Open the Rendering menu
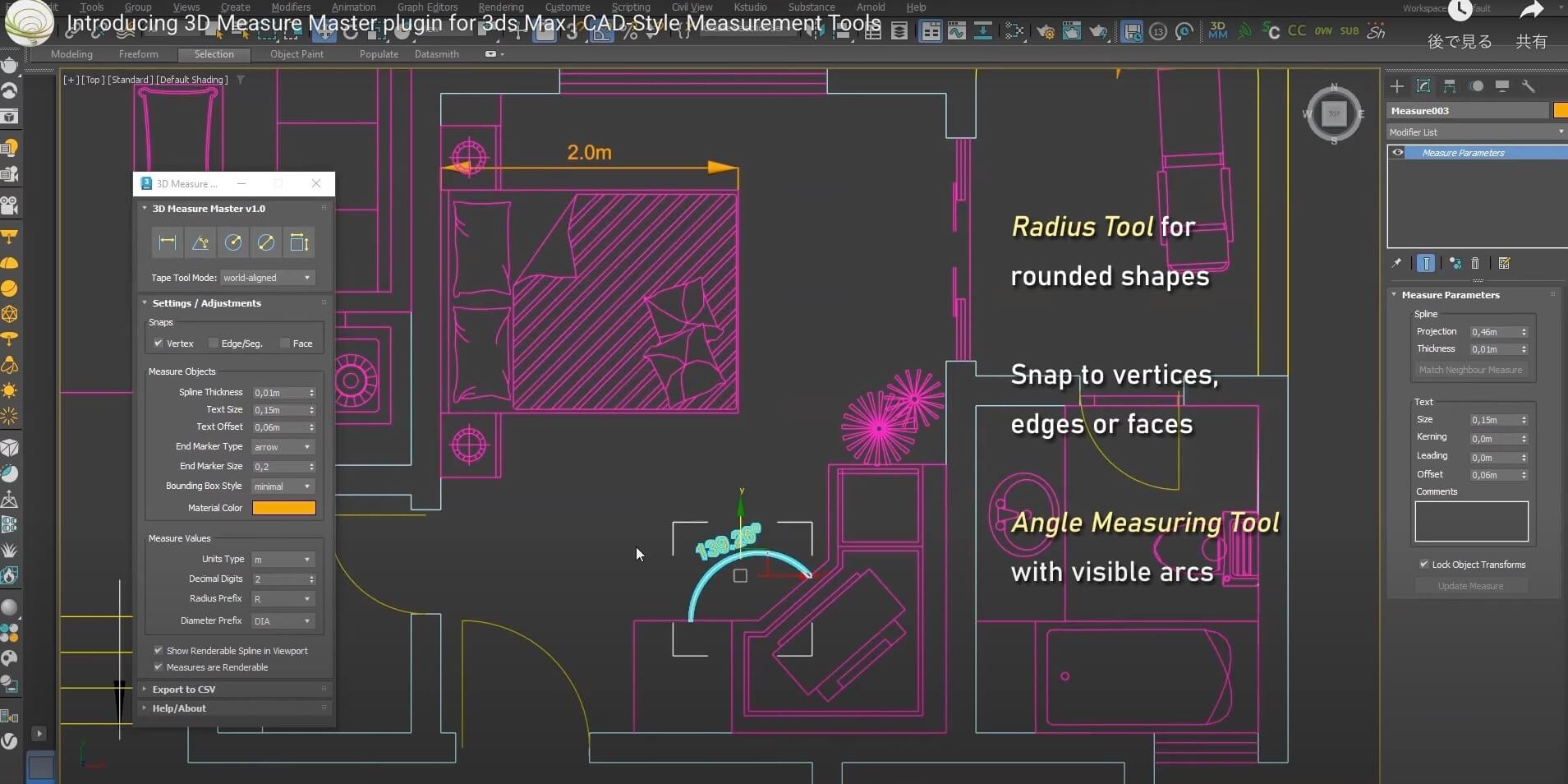The height and width of the screenshot is (784, 1568). (501, 7)
